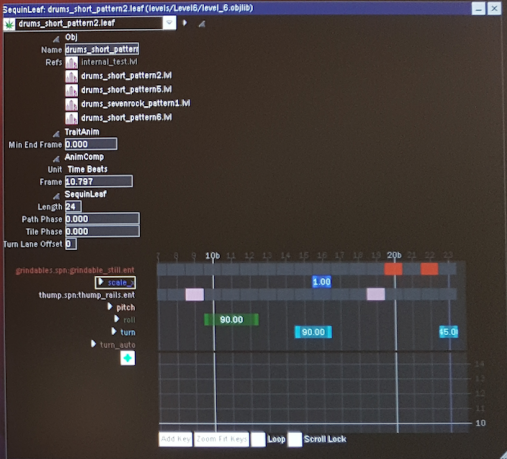This screenshot has width=507, height=459.
Task: Click the cyan plus add-track icon
Action: point(128,358)
